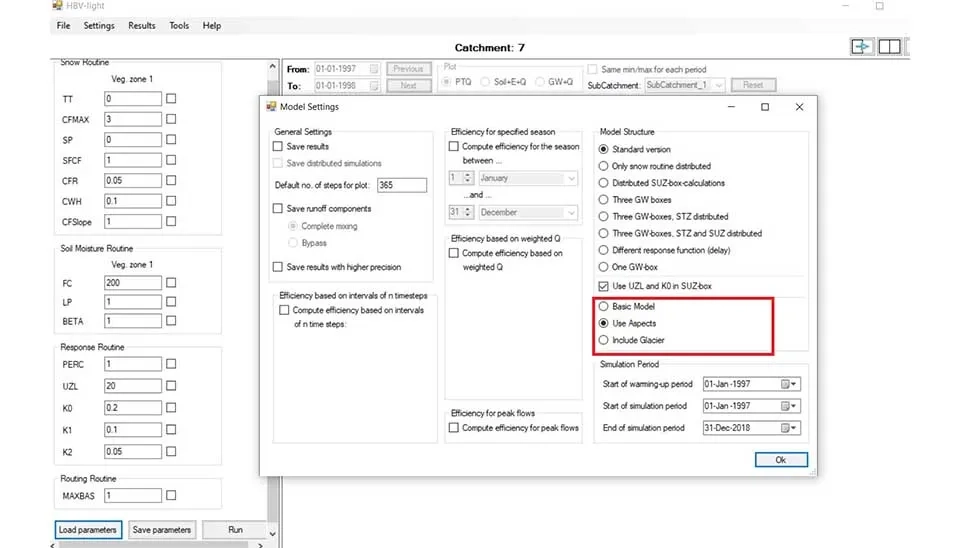Select the Three GW boxes model structure

click(603, 200)
